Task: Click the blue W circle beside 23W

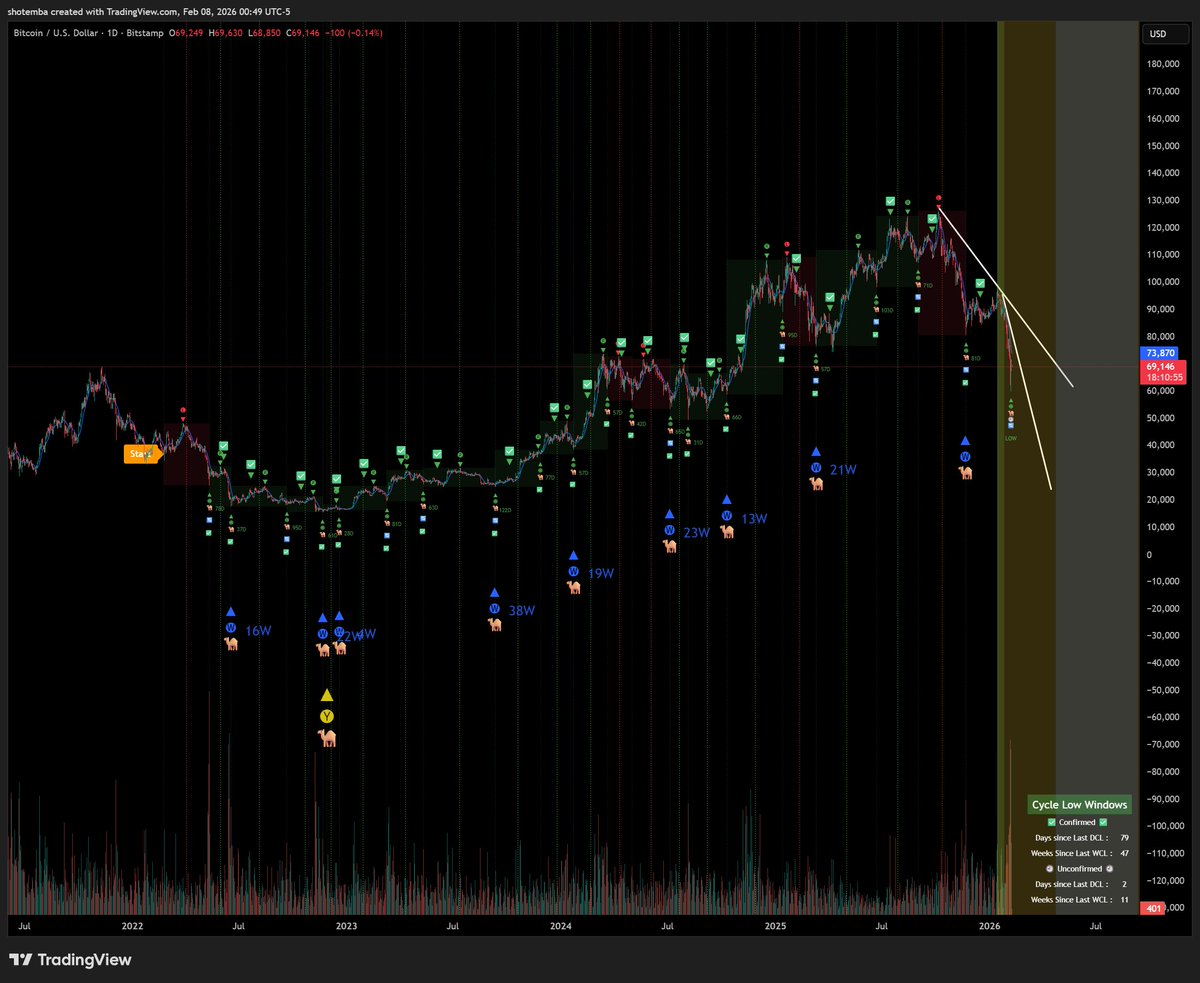Action: tap(669, 530)
